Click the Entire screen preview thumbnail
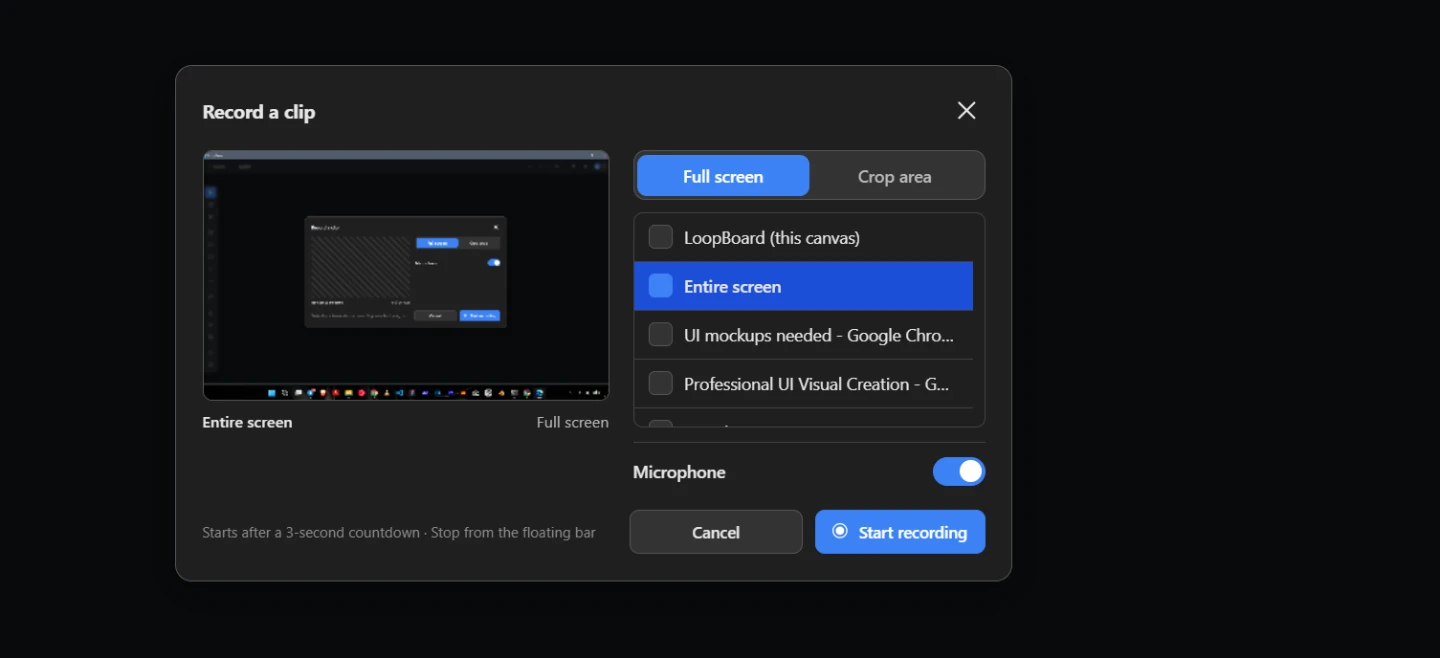This screenshot has height=658, width=1440. pyautogui.click(x=406, y=275)
